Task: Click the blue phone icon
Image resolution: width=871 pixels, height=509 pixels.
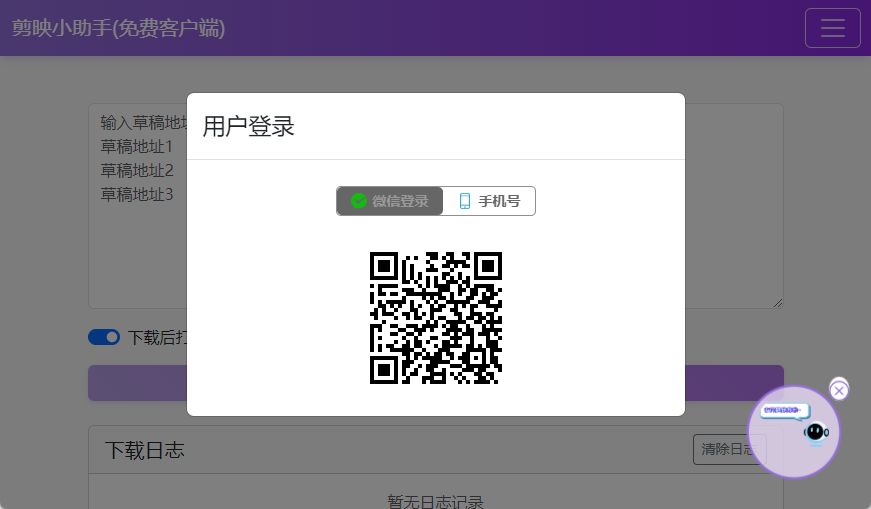Action: (x=465, y=201)
